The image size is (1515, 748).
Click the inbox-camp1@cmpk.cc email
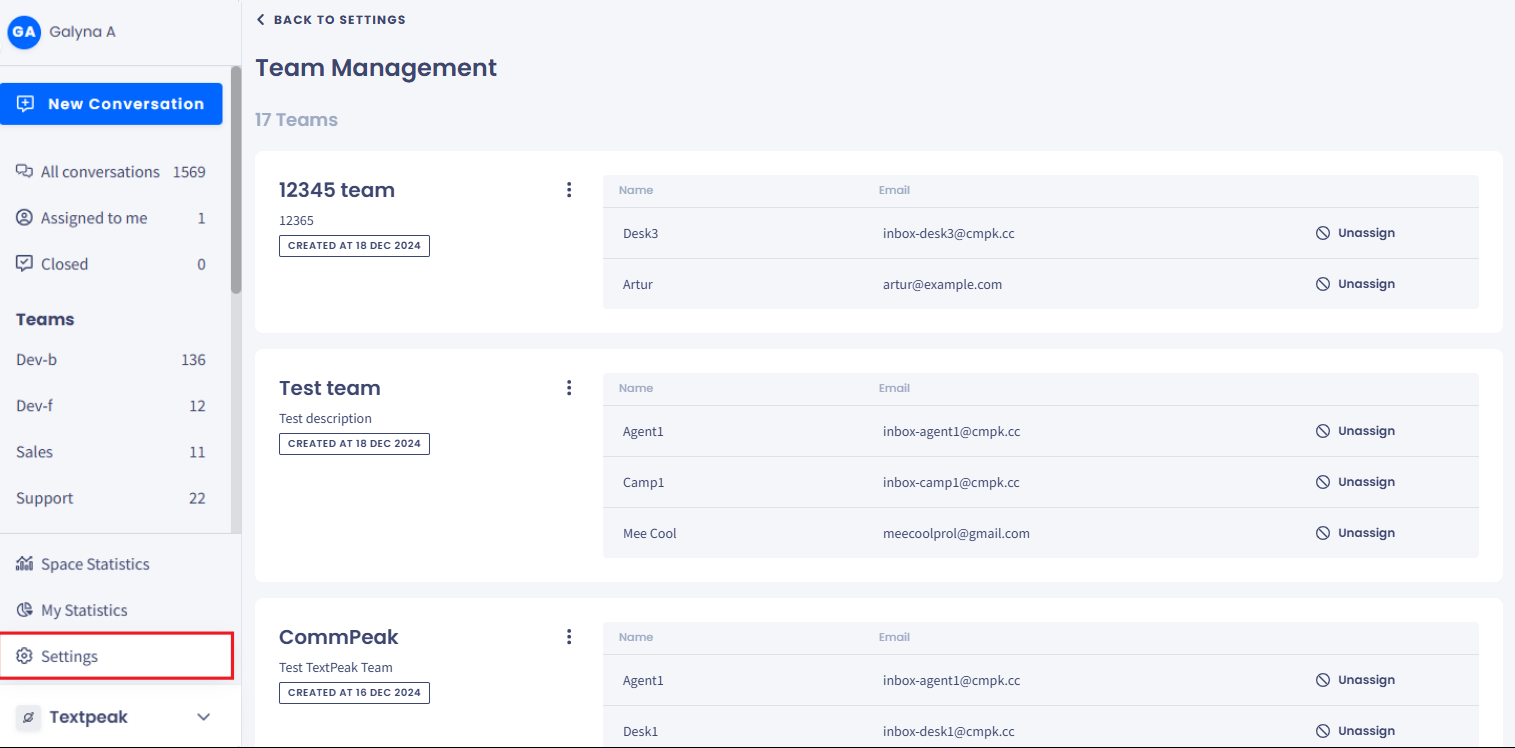click(x=951, y=482)
